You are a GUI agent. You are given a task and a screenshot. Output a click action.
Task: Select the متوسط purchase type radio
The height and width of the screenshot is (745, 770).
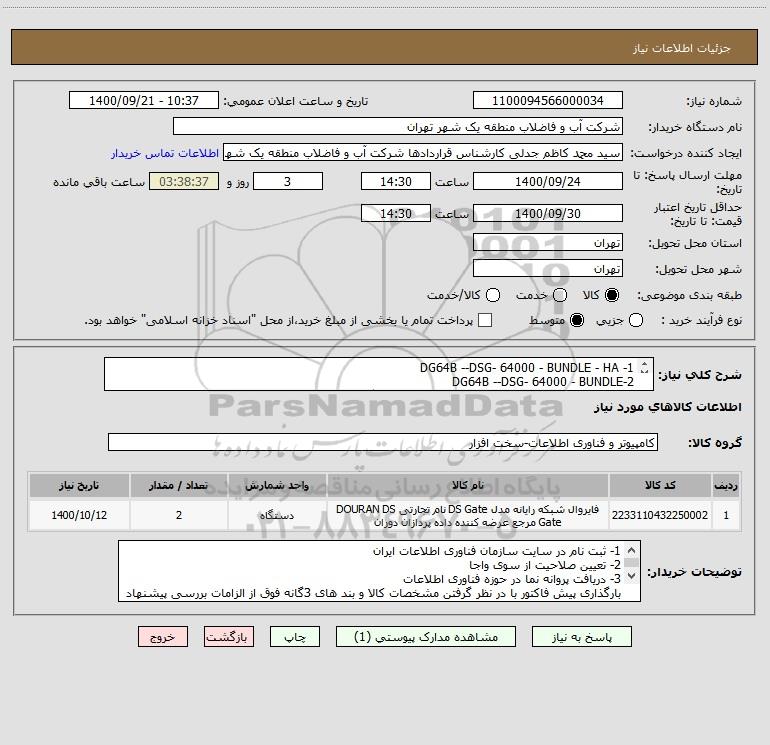(577, 320)
